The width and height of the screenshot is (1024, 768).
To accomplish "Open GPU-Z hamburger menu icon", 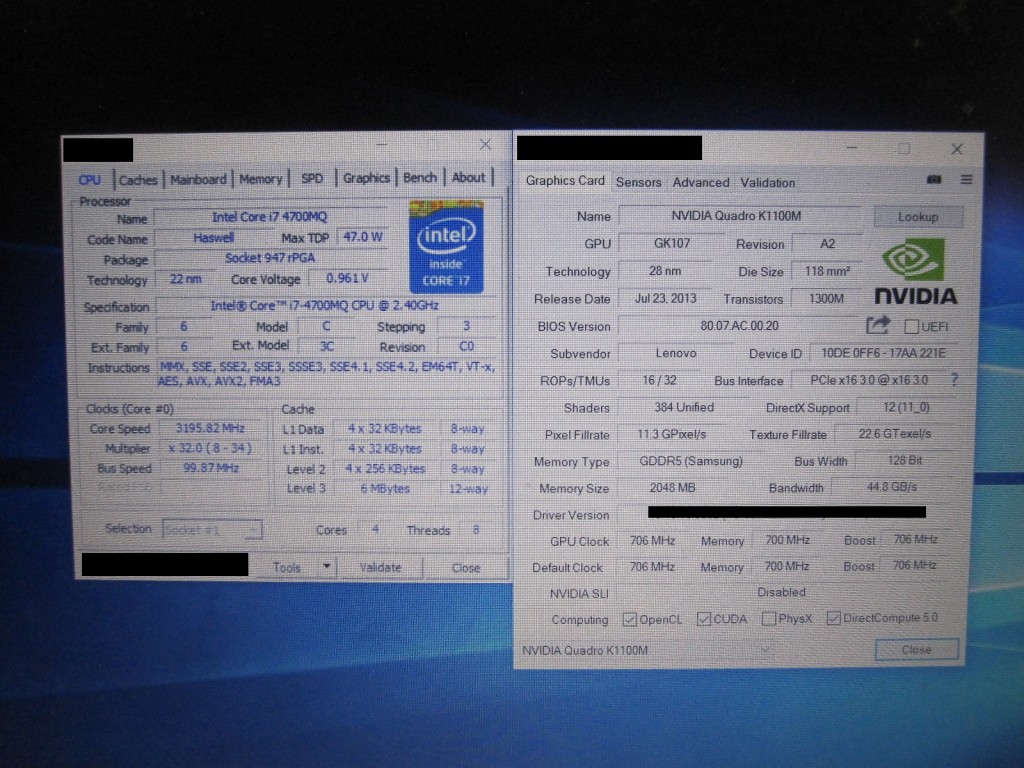I will click(967, 179).
